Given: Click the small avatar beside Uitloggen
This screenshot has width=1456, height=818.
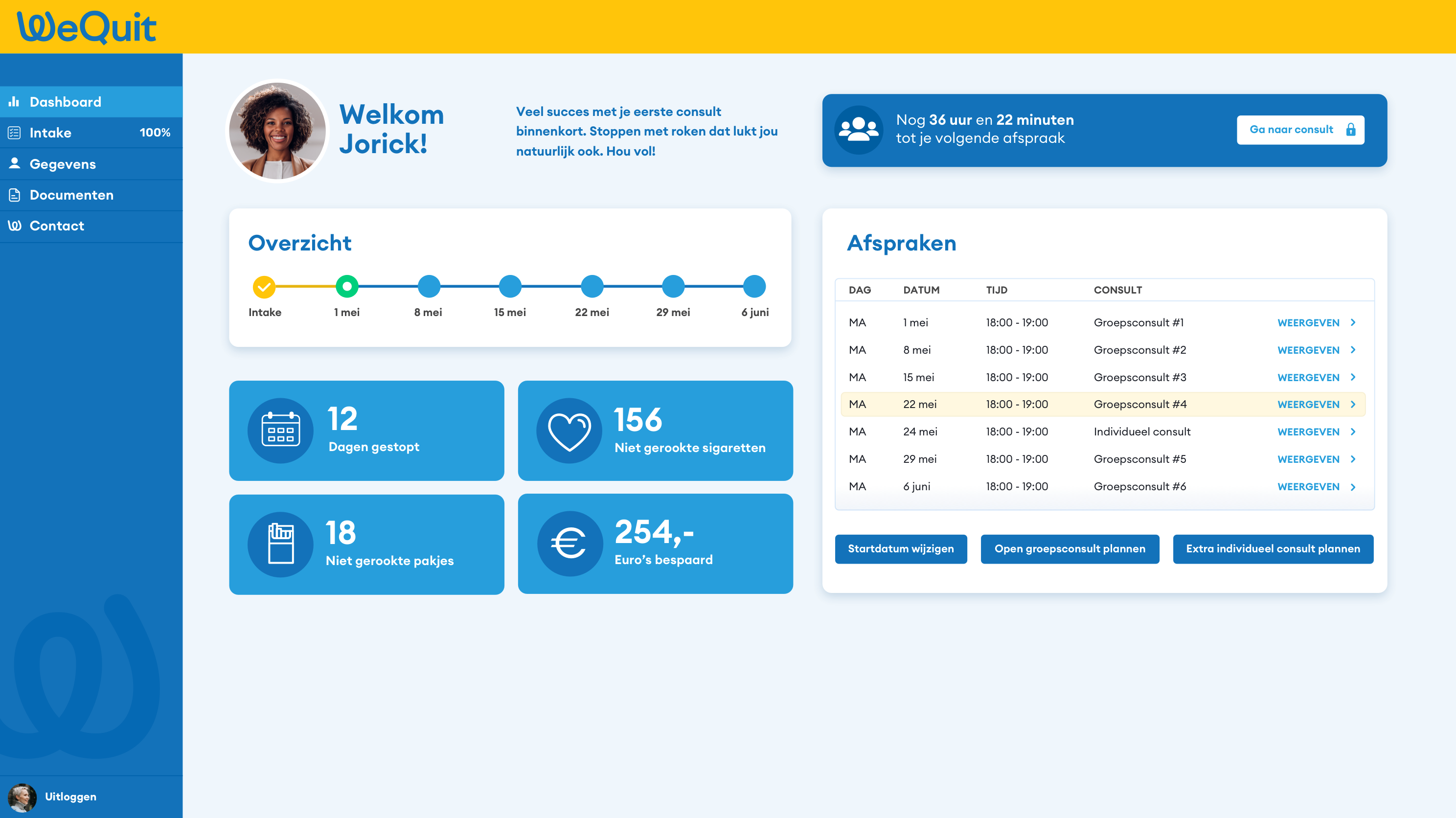Looking at the screenshot, I should coord(22,796).
